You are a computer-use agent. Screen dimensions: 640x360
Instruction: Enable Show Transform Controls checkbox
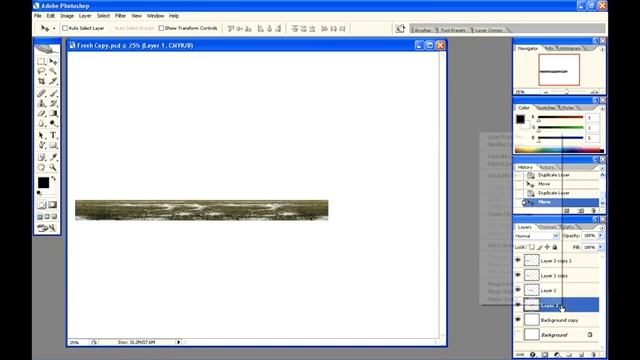coord(161,28)
